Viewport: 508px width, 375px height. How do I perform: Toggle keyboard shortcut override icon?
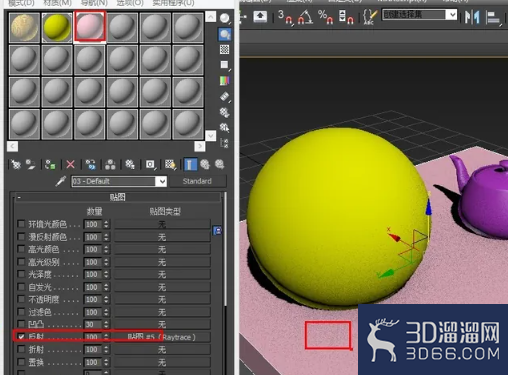[260, 16]
